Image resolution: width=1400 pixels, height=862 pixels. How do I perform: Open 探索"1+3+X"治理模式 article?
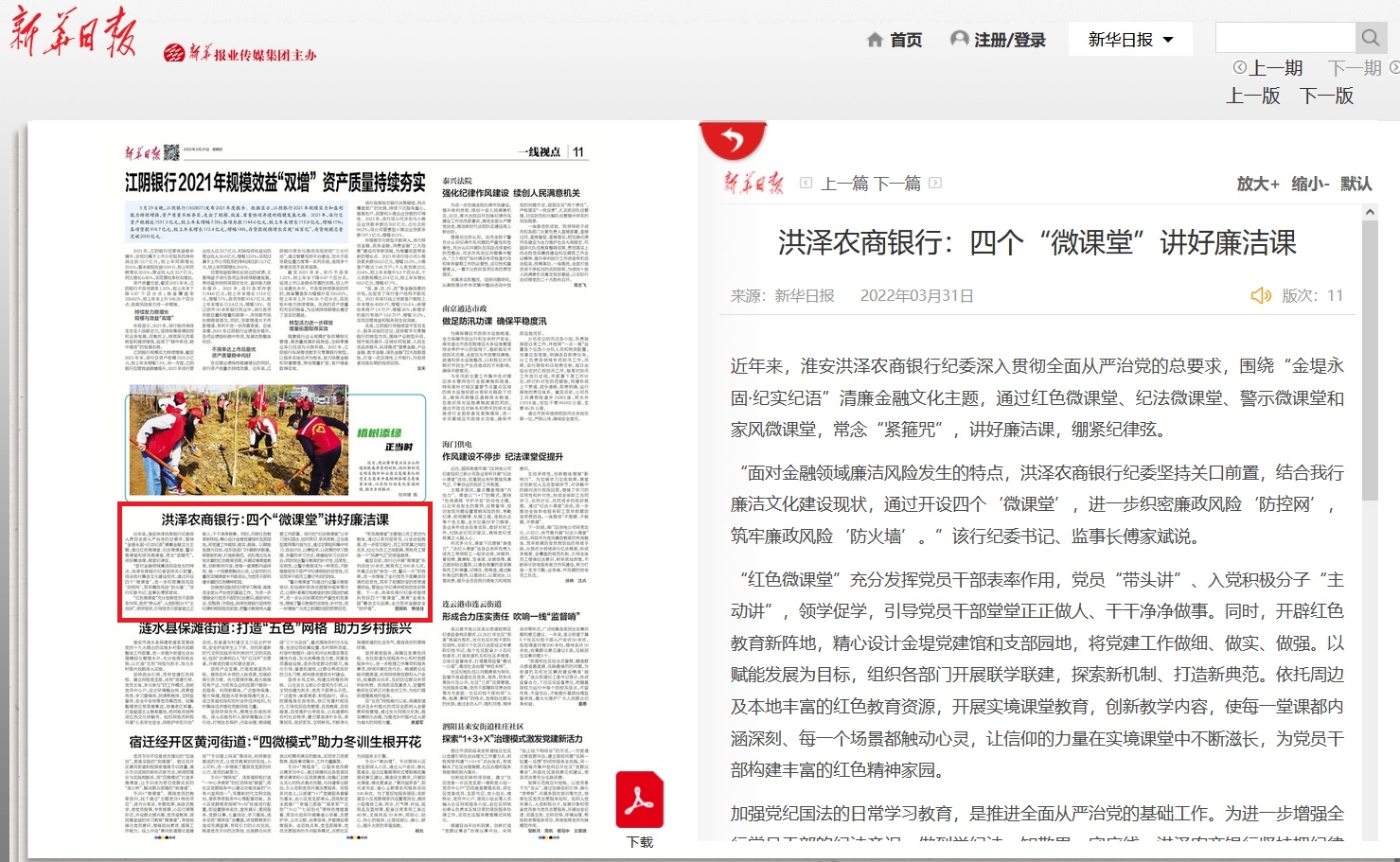(512, 738)
